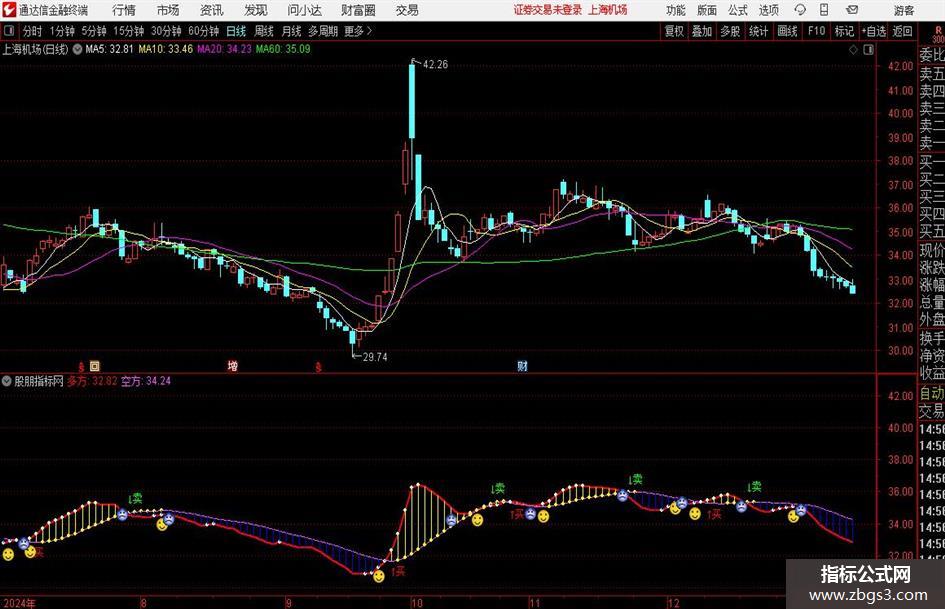Click the 财 financial report marker

[x=523, y=365]
